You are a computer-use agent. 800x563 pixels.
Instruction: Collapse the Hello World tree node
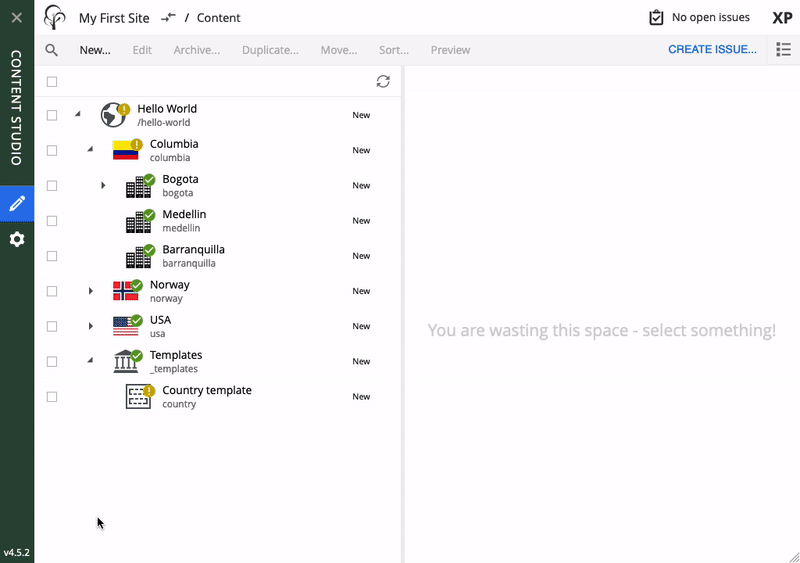78,114
